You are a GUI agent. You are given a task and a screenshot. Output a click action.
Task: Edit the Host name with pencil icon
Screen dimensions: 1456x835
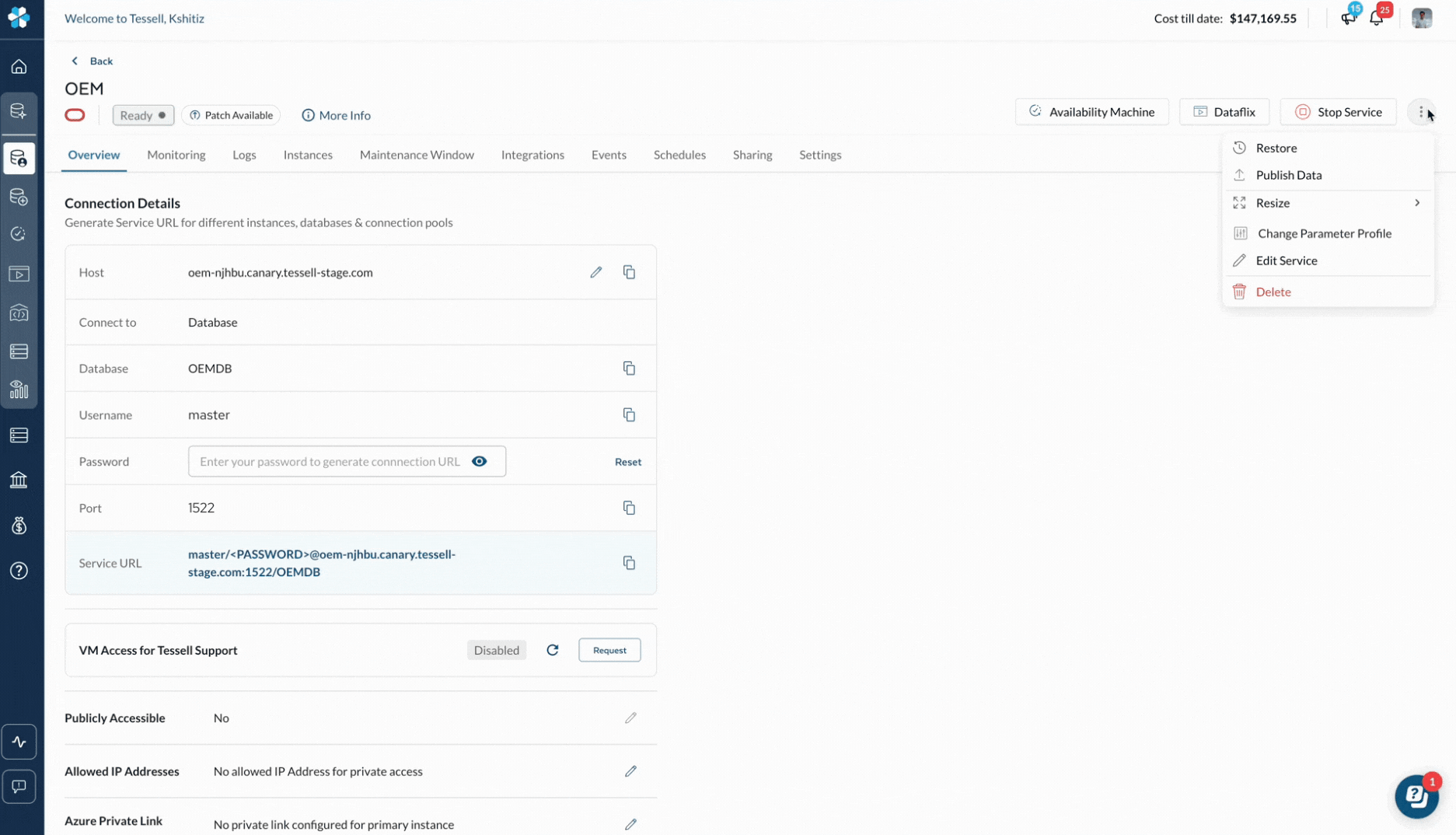tap(595, 272)
